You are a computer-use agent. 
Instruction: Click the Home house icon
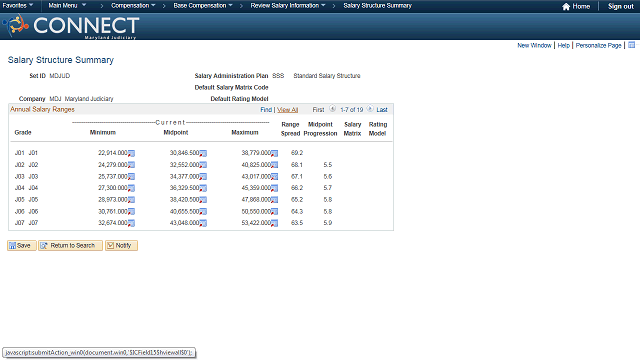[566, 7]
